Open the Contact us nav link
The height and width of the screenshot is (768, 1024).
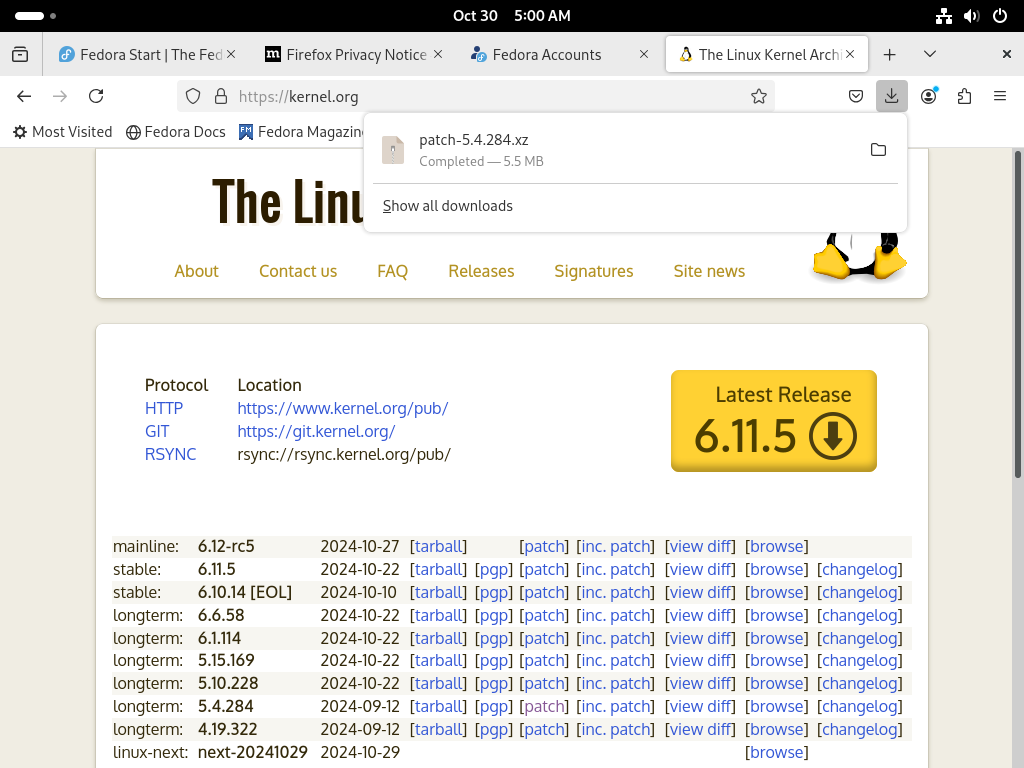click(x=298, y=272)
